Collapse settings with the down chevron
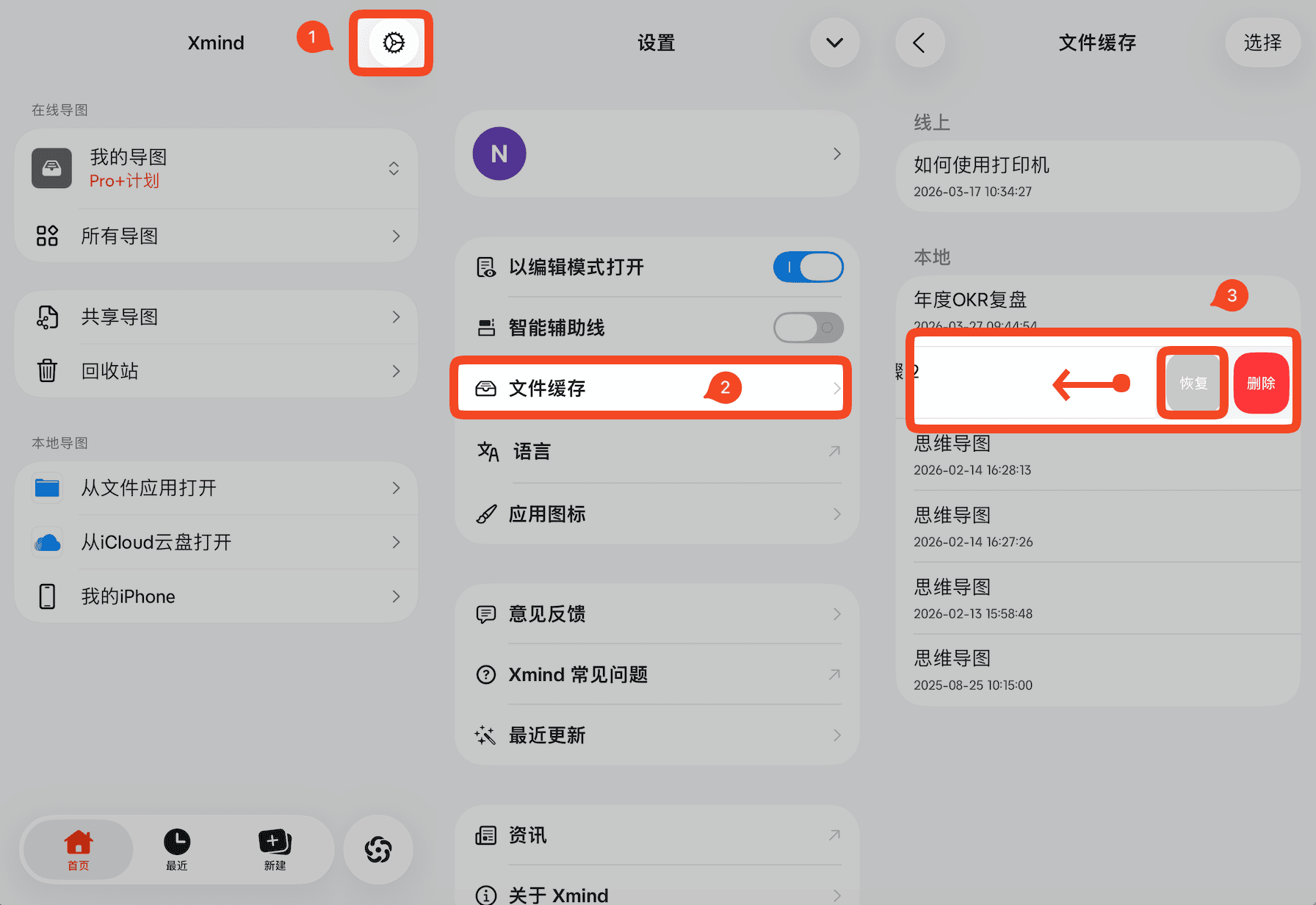Screen dimensions: 1316x905 [834, 43]
